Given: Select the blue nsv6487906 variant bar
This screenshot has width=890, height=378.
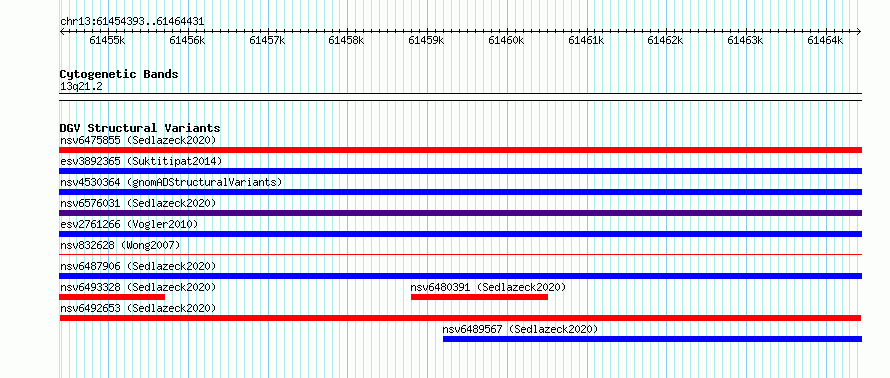Looking at the screenshot, I should (460, 276).
